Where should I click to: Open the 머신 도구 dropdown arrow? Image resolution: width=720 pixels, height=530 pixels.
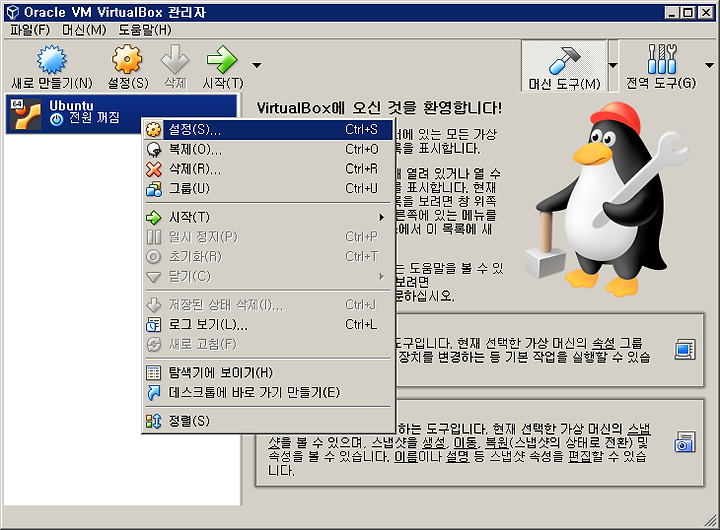click(613, 65)
